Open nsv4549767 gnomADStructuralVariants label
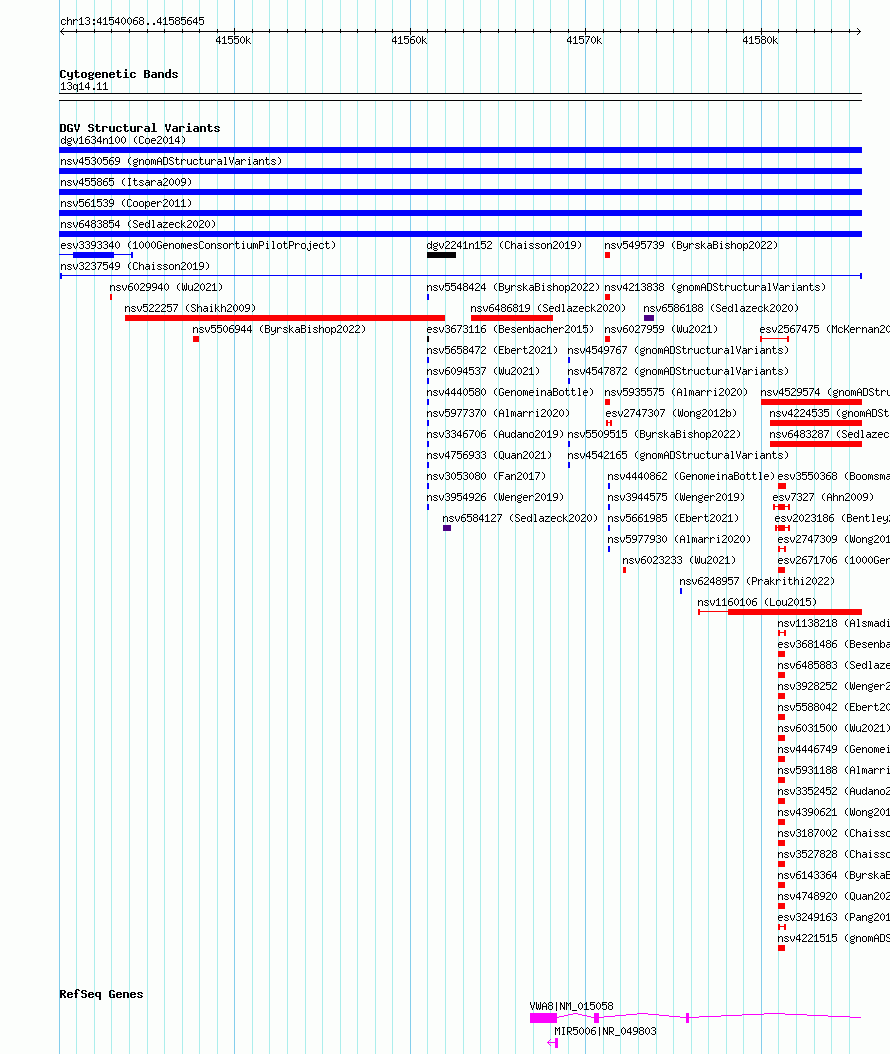The height and width of the screenshot is (1054, 890). [678, 350]
